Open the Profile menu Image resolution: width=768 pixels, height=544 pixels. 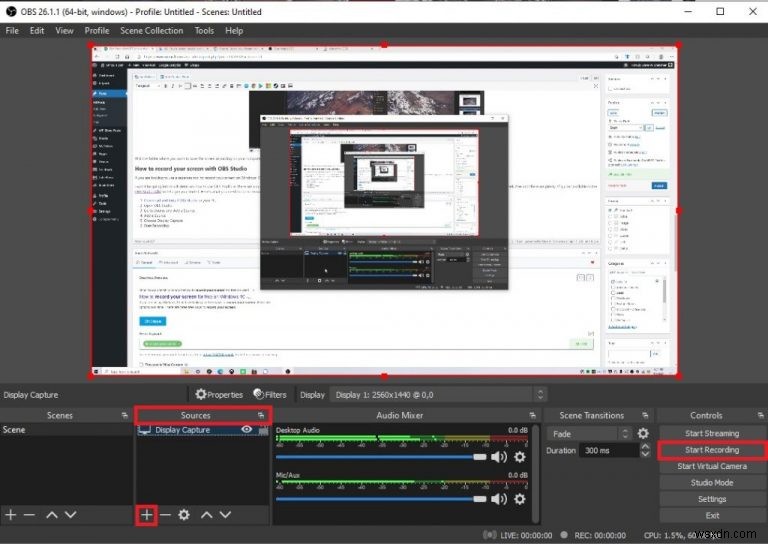tap(97, 30)
